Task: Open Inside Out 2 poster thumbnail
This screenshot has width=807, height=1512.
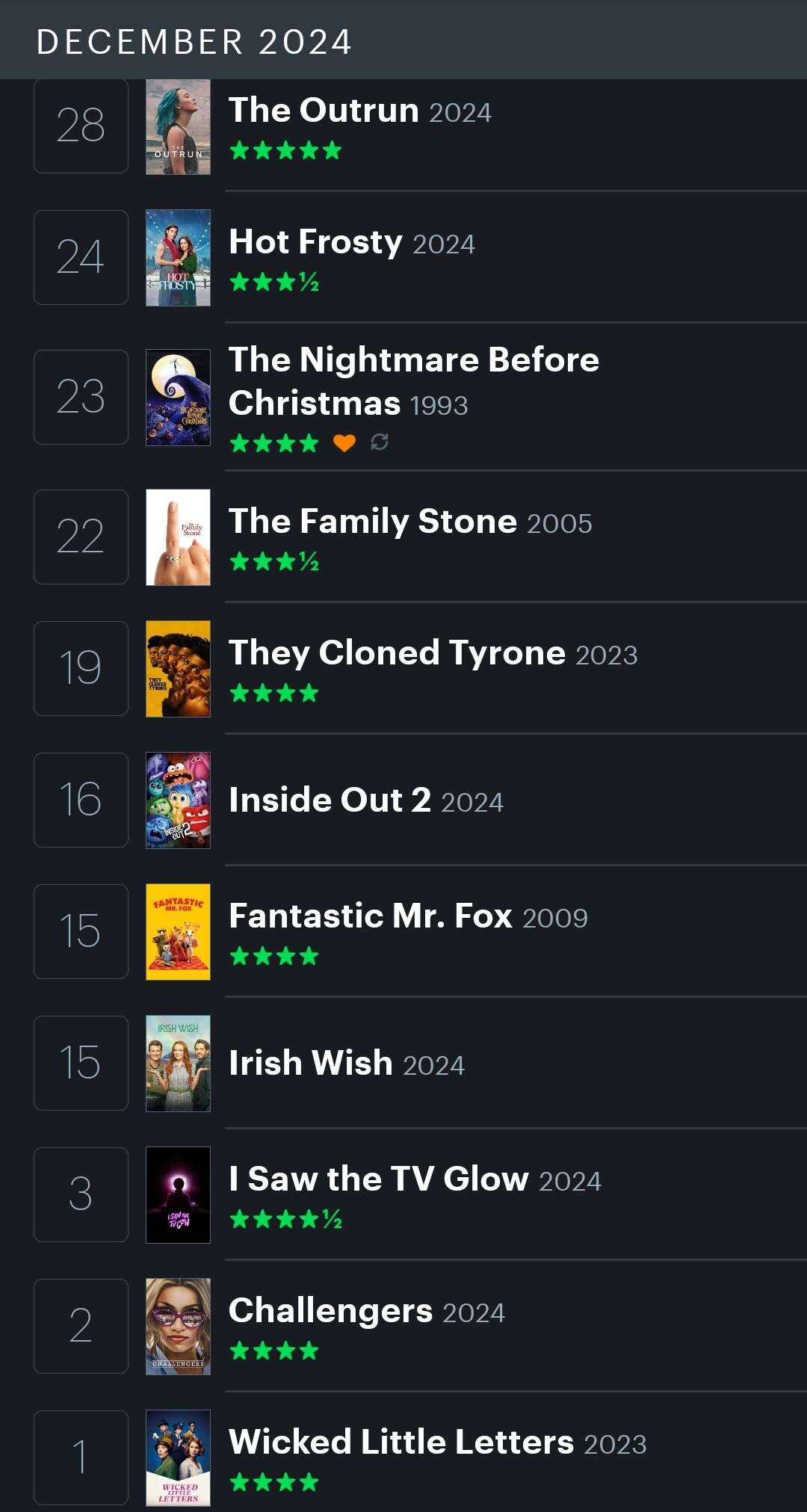Action: 178,800
